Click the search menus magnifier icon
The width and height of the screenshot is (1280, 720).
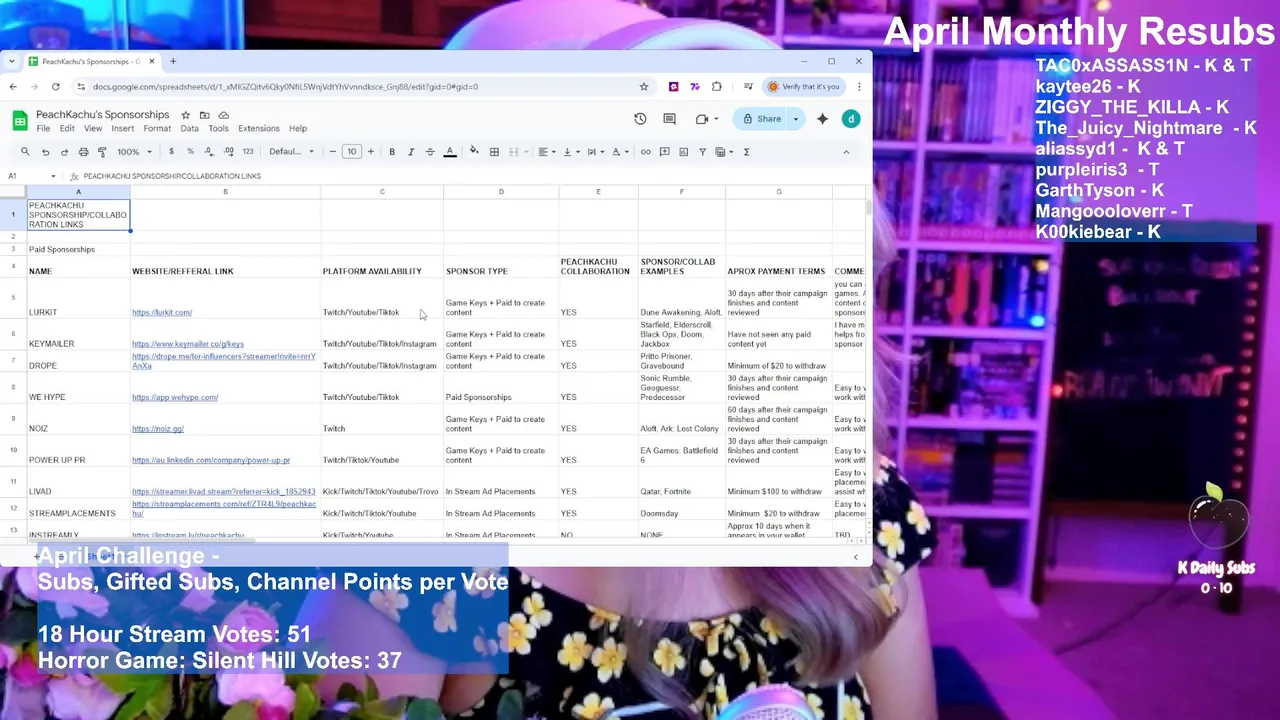[25, 152]
